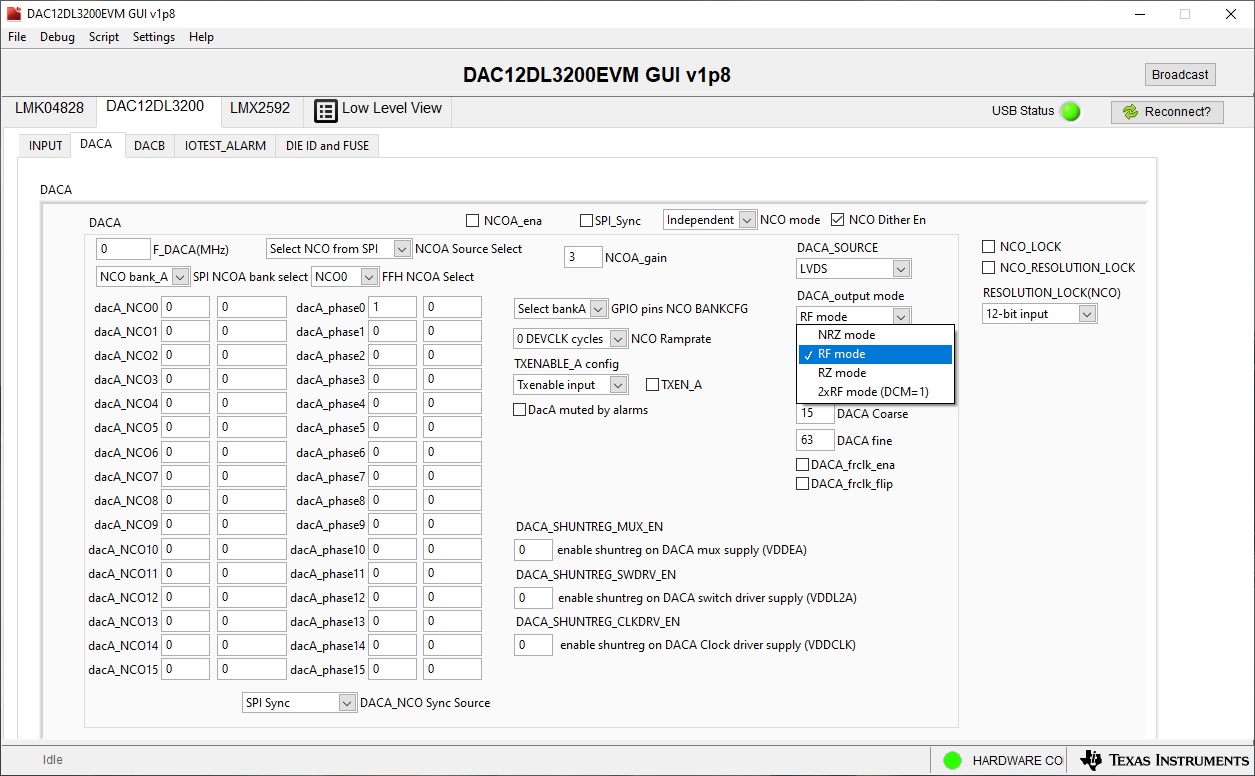Open the Debug menu

[57, 37]
